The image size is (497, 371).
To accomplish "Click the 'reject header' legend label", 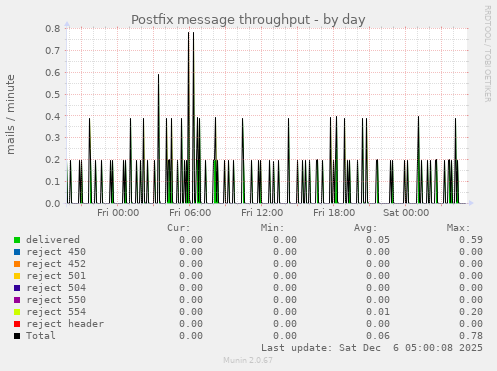I will coord(65,324).
